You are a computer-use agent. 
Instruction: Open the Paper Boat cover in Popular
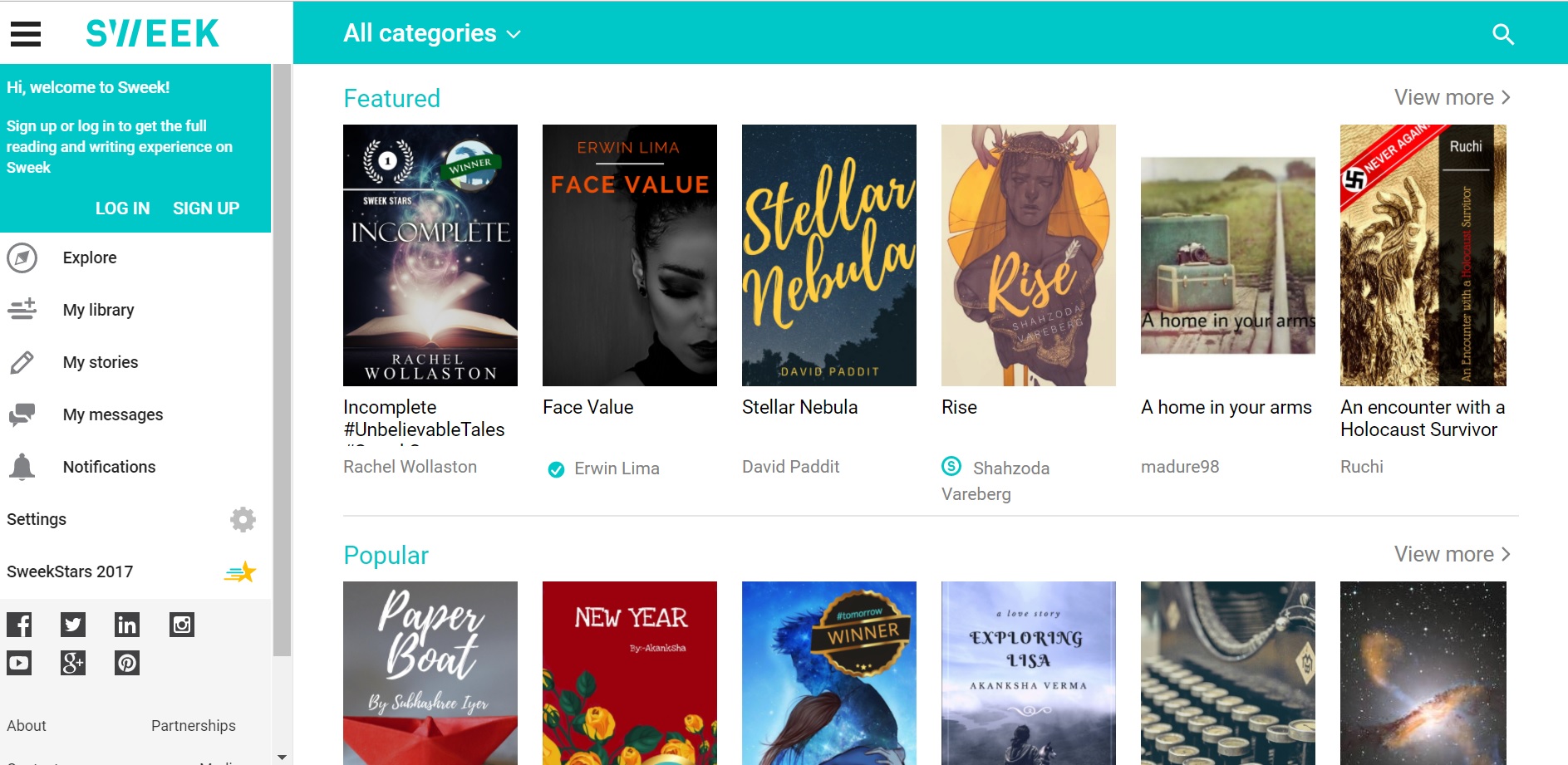(x=430, y=673)
